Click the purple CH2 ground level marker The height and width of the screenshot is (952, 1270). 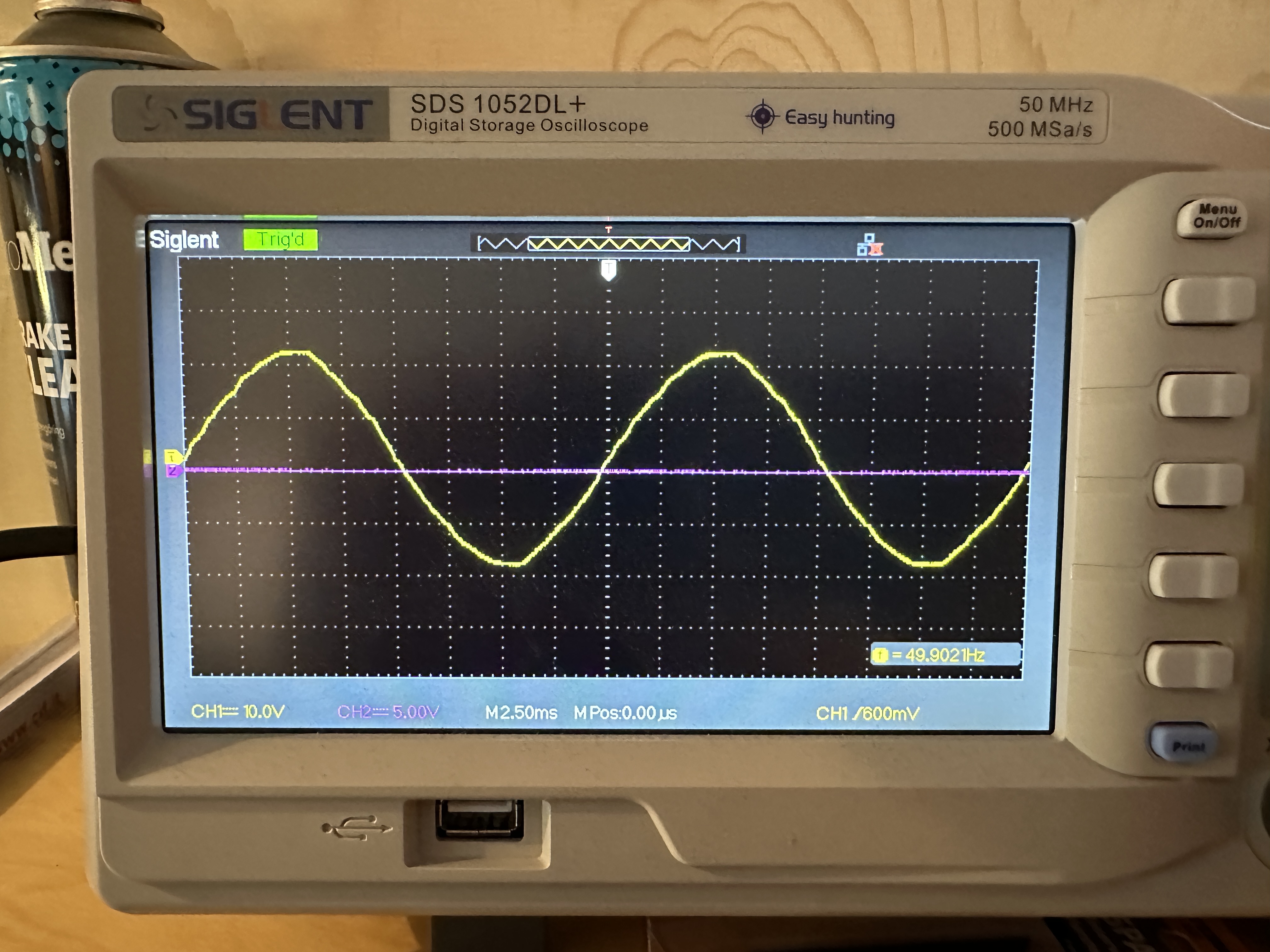174,471
